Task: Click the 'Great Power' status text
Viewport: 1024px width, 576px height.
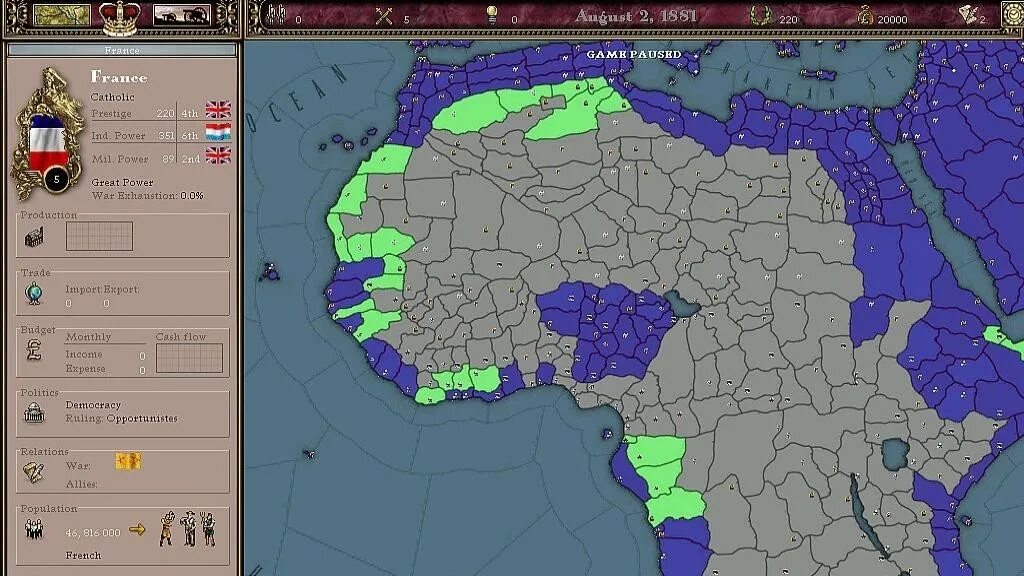Action: [x=122, y=182]
